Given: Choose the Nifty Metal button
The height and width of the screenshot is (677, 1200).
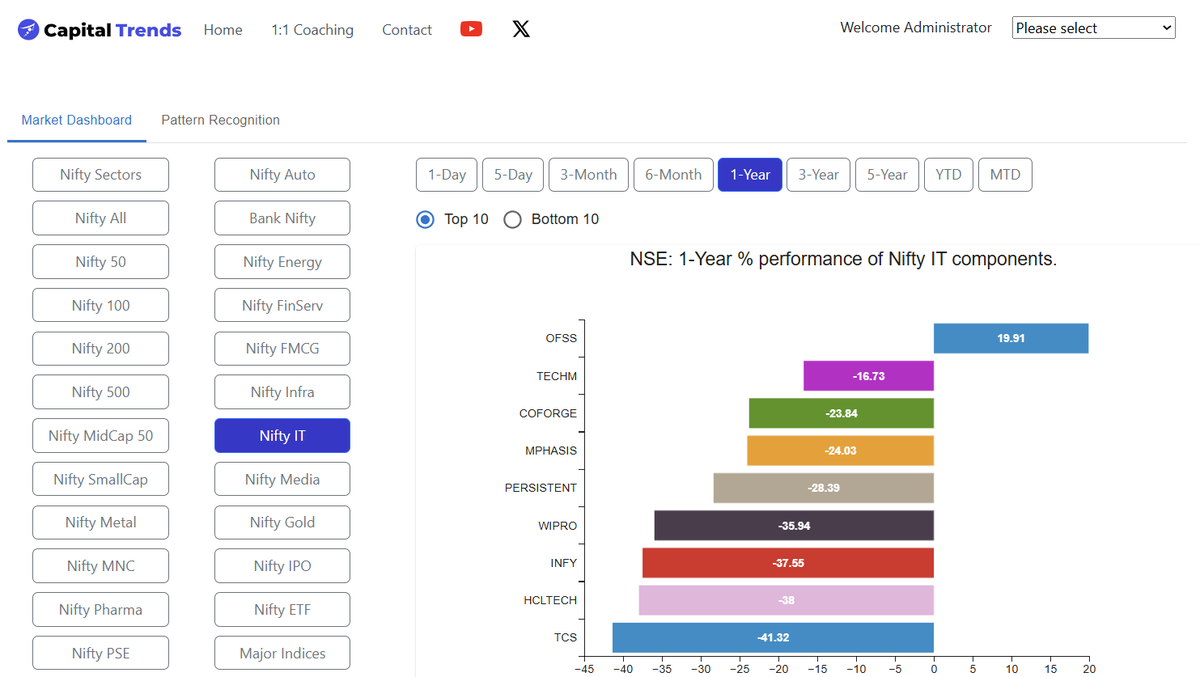Looking at the screenshot, I should pos(101,523).
